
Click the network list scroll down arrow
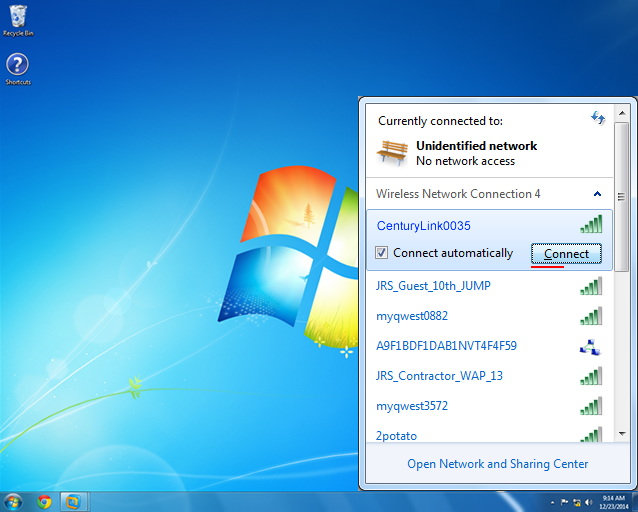pyautogui.click(x=622, y=434)
